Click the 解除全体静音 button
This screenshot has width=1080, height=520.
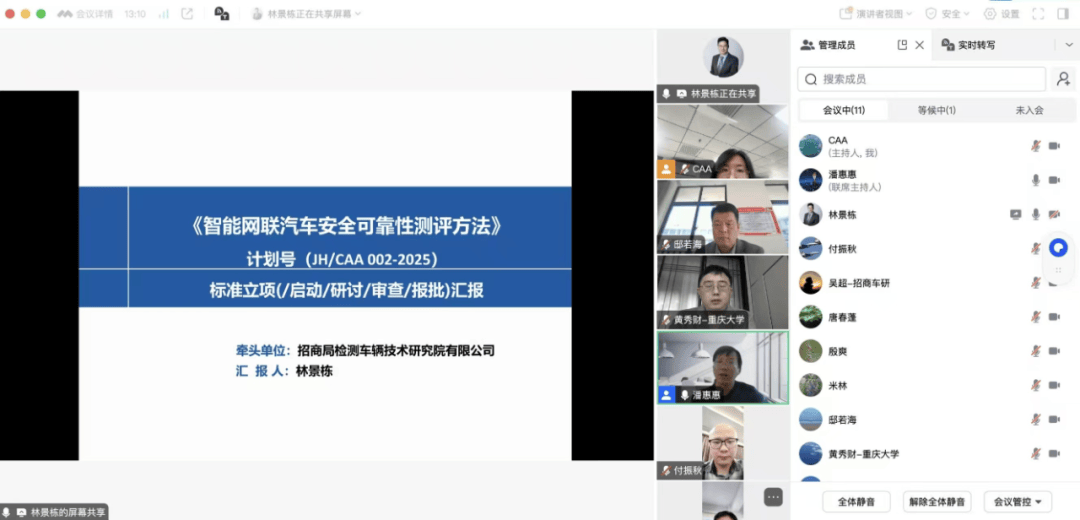point(937,501)
